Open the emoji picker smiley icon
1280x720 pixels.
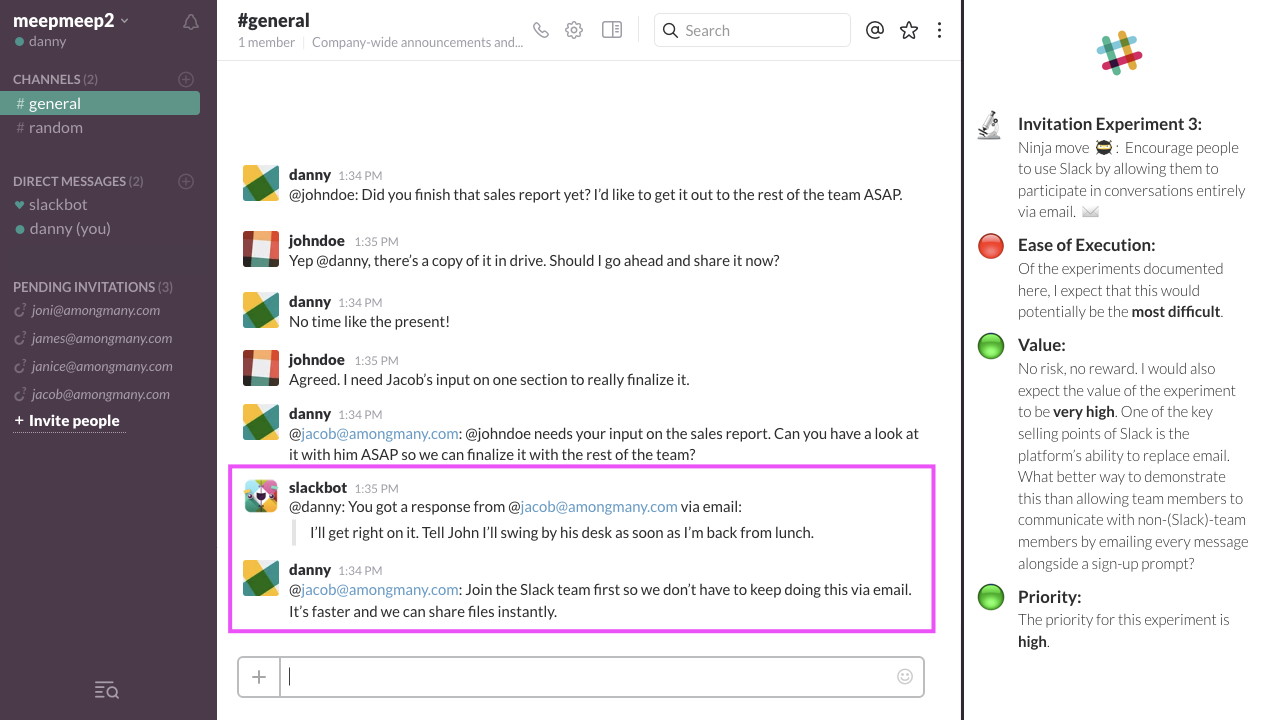tap(905, 677)
